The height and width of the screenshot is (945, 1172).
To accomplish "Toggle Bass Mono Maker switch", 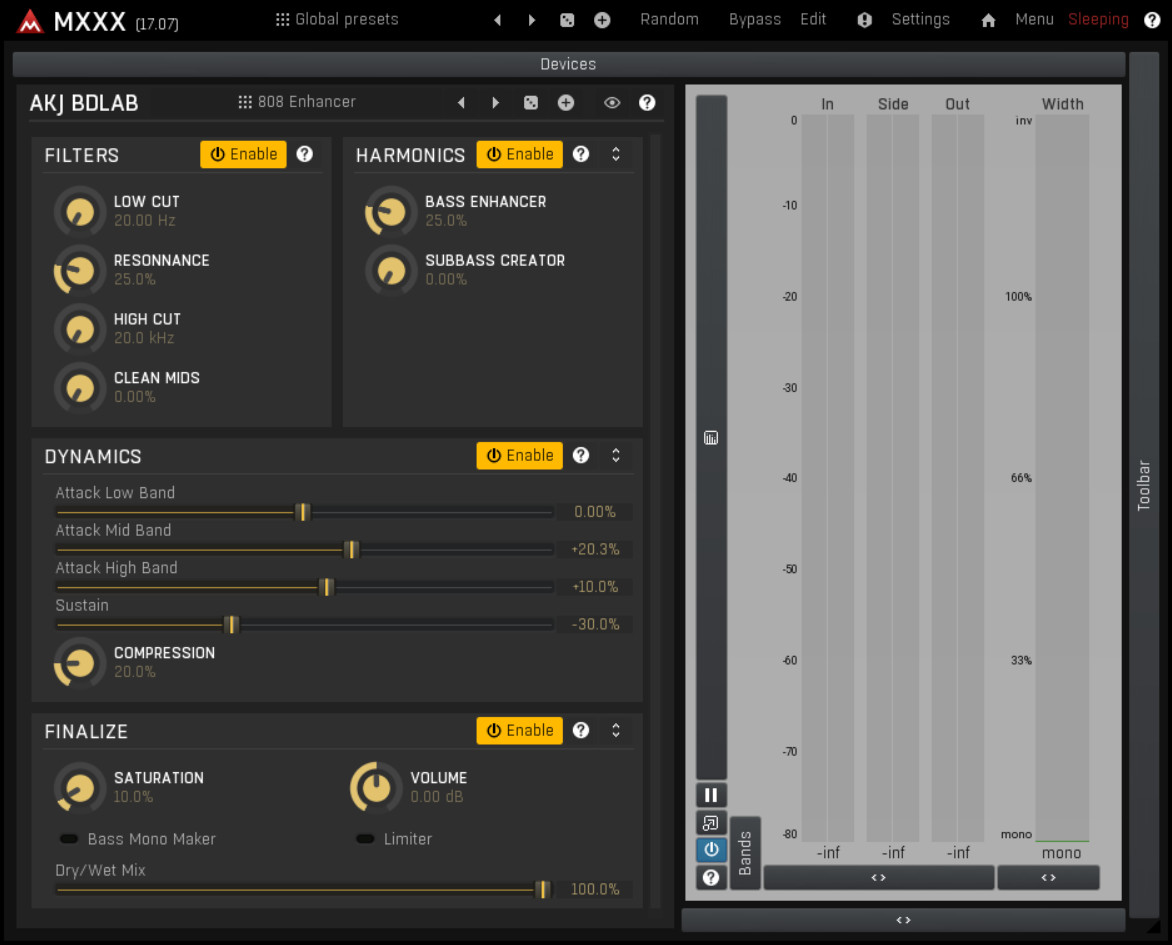I will [70, 839].
